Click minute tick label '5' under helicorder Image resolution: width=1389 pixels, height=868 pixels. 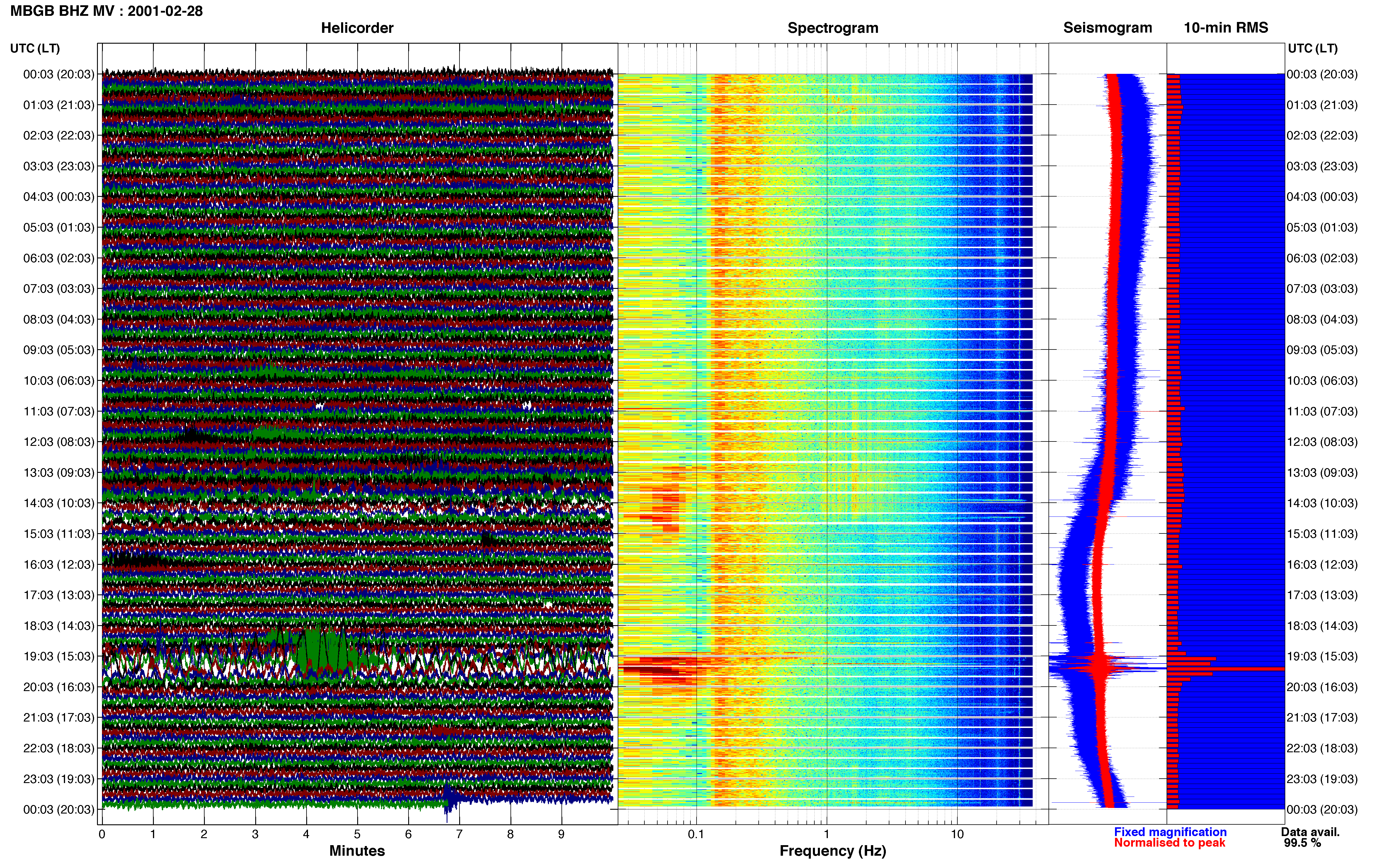(x=357, y=834)
